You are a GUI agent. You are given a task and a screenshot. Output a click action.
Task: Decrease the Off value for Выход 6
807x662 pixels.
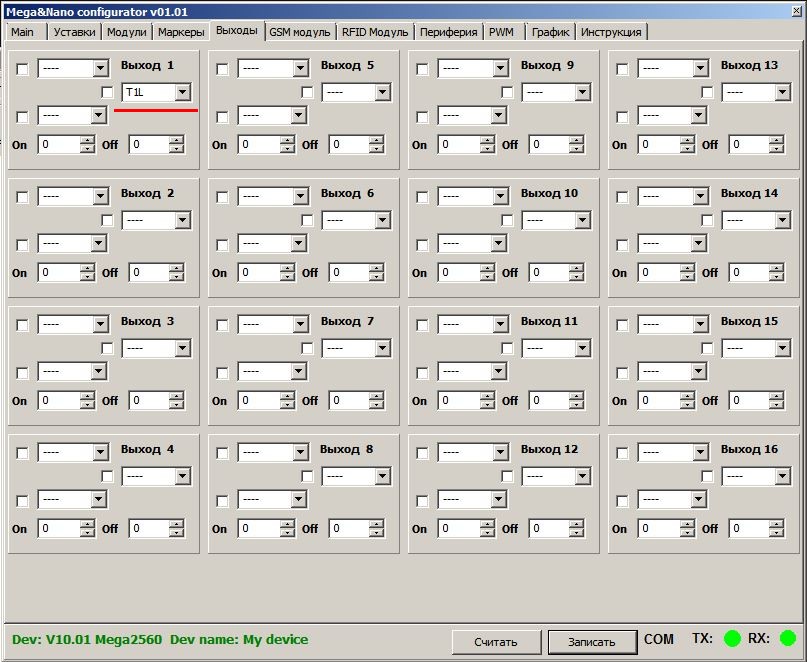pyautogui.click(x=377, y=277)
